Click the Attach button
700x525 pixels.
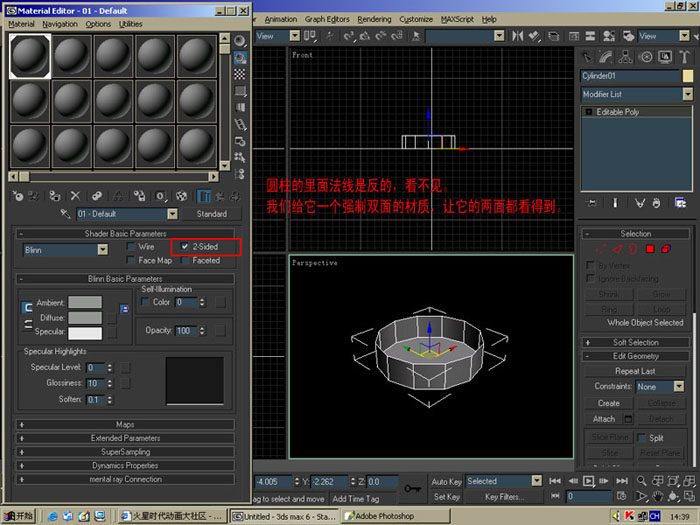click(x=604, y=419)
